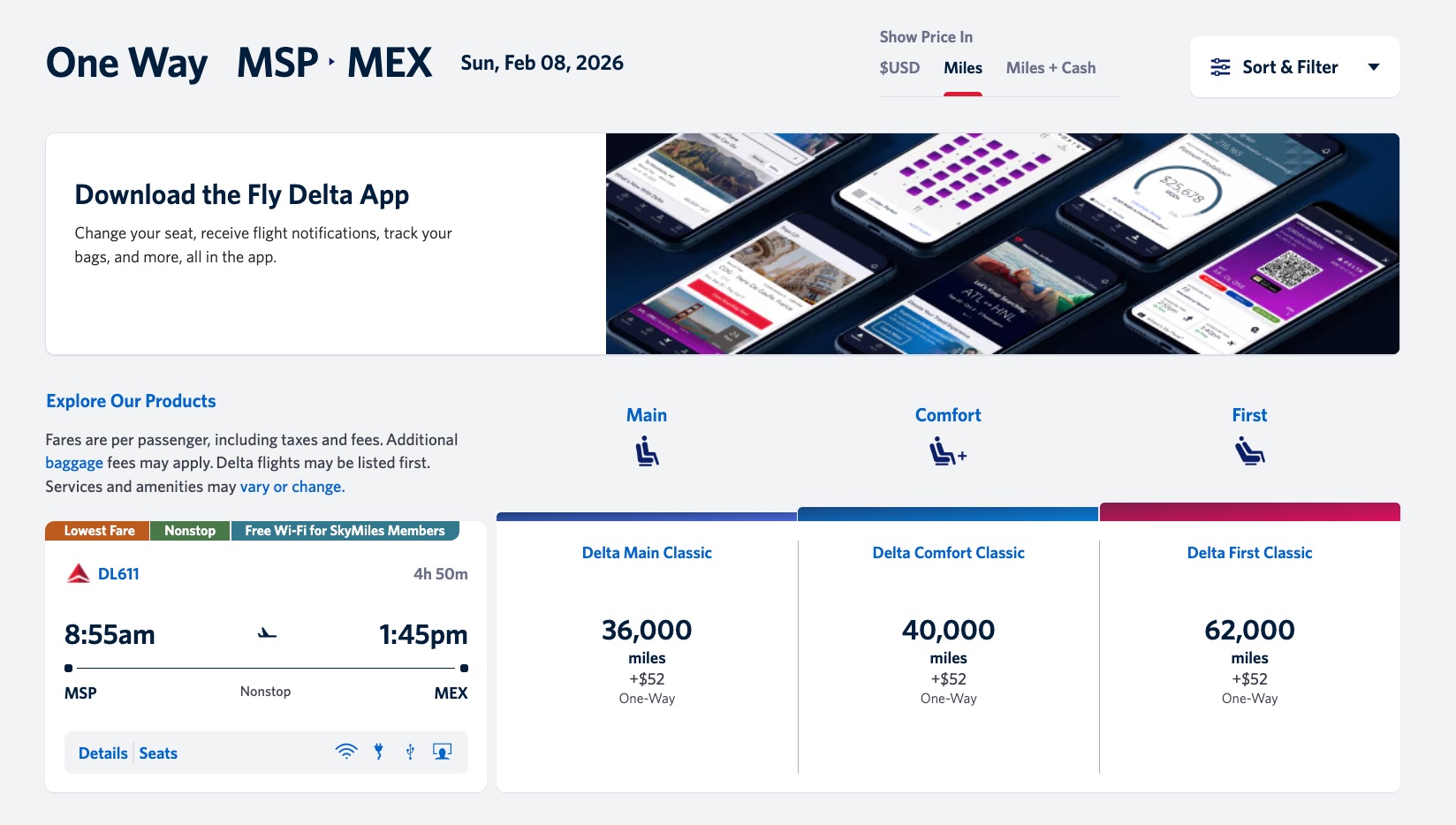Click the 1:45pm arrival time
This screenshot has height=825, width=1456.
423,635
